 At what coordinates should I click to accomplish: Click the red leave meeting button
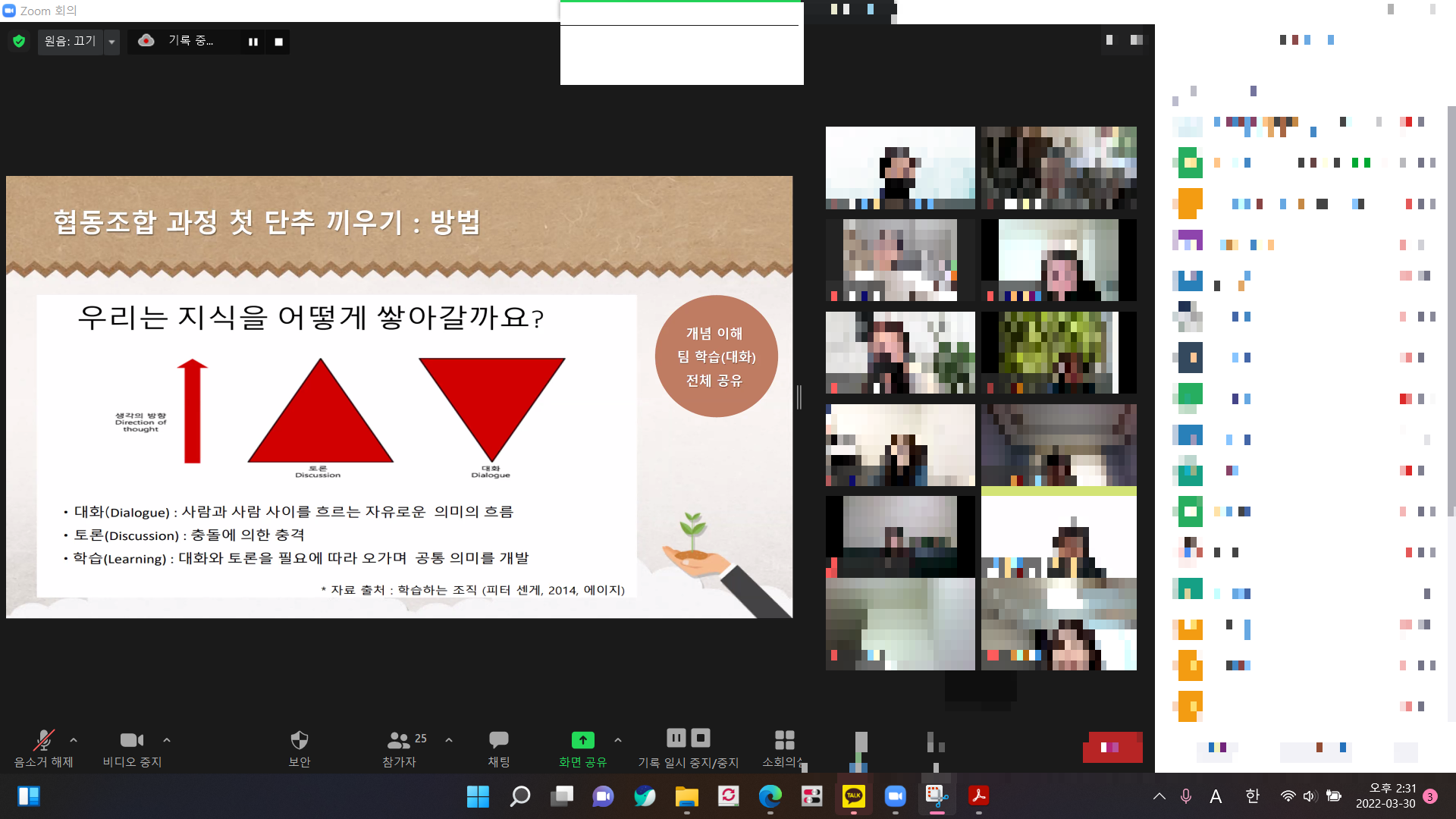tap(1112, 747)
